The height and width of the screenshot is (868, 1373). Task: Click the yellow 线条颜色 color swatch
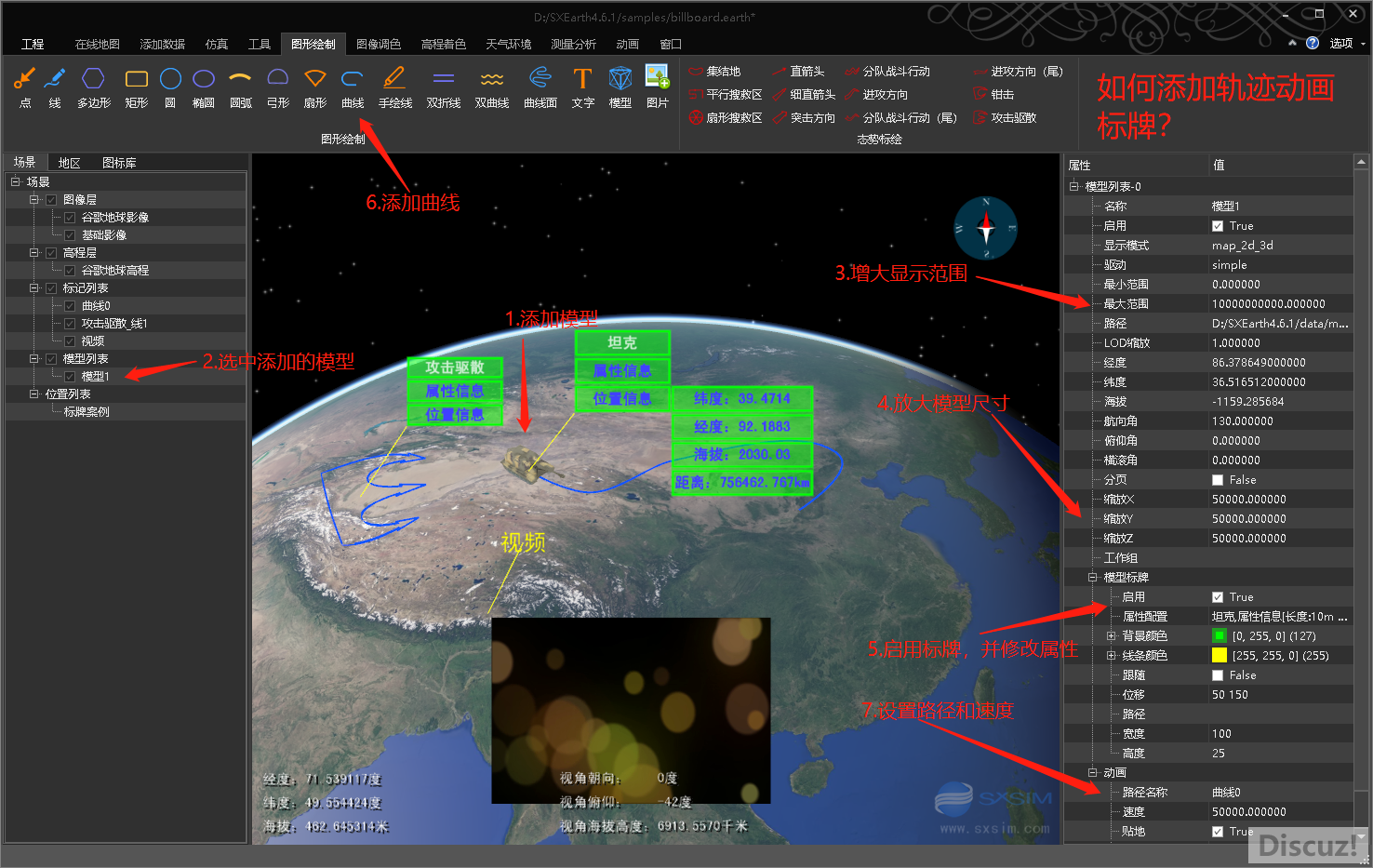(1220, 656)
